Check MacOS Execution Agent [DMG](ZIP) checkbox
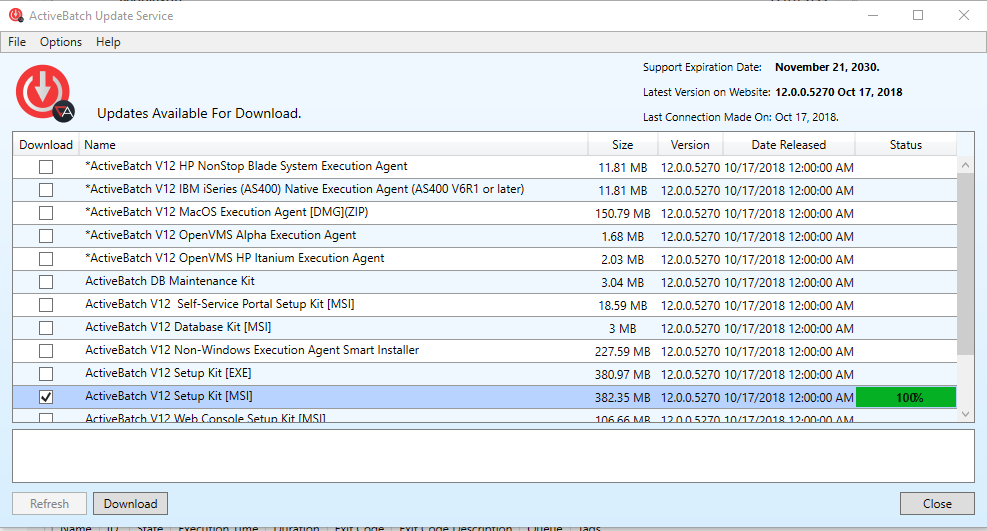Viewport: 987px width, 531px height. pos(46,213)
